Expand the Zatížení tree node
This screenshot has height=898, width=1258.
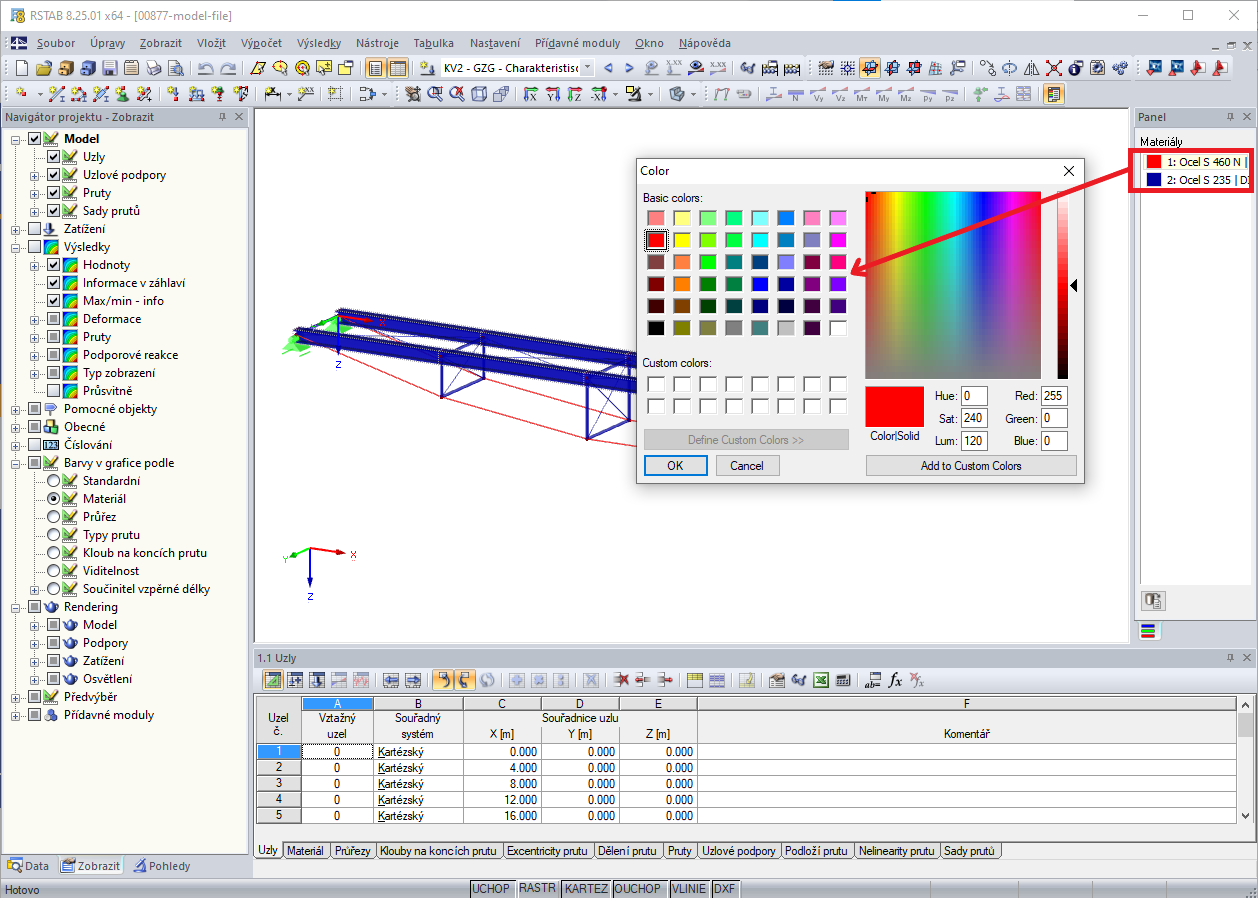(16, 229)
